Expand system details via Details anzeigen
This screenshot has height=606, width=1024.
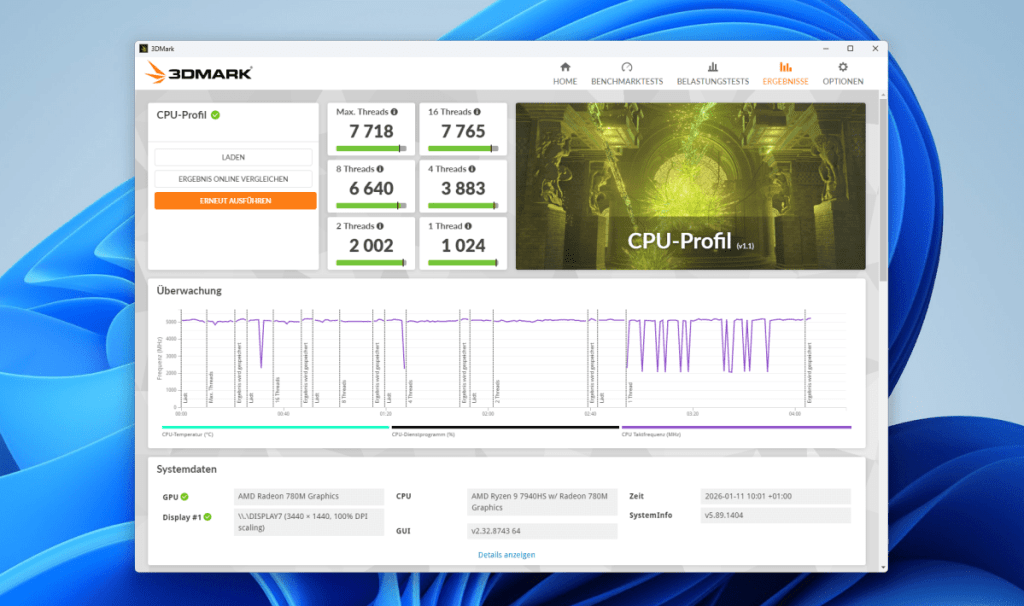click(x=507, y=554)
